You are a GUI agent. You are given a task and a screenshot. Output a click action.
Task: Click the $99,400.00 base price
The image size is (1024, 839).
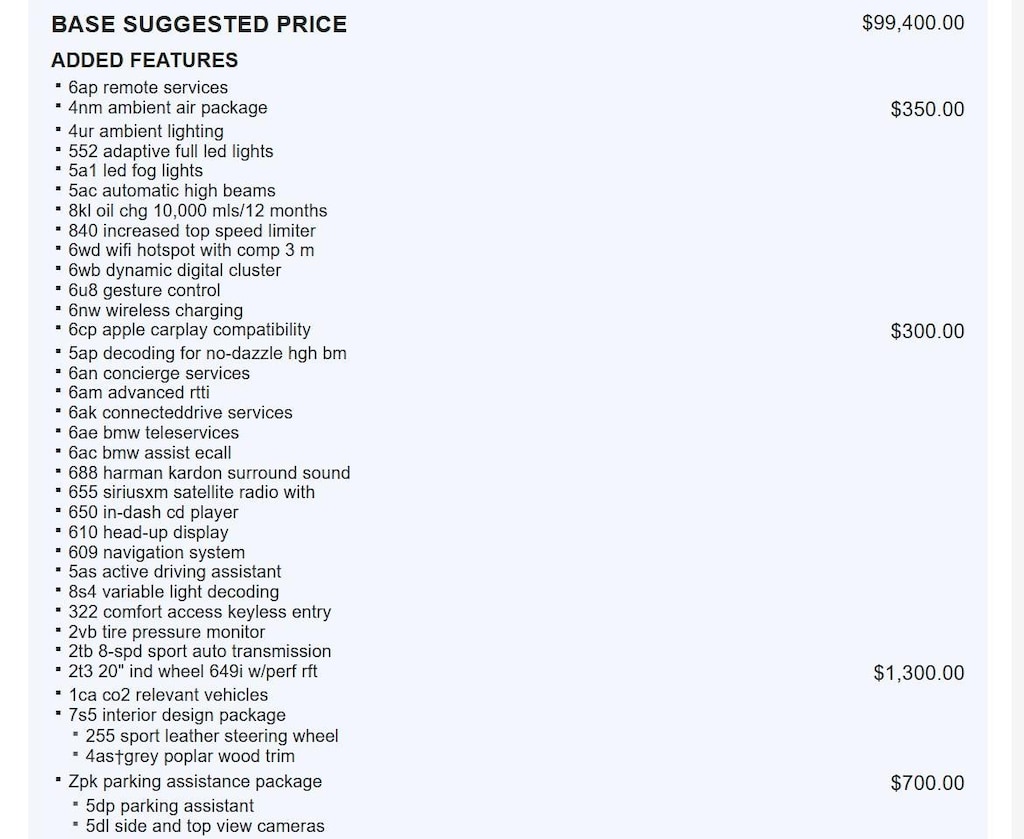913,22
